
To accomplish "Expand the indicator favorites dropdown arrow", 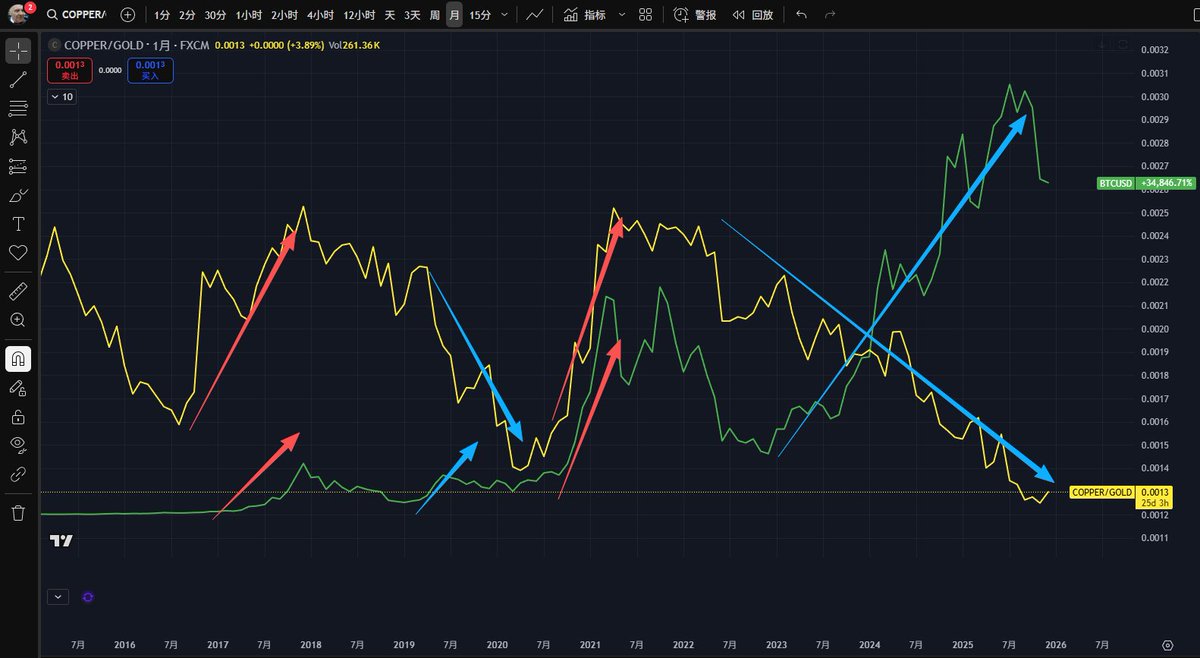I will [x=621, y=15].
